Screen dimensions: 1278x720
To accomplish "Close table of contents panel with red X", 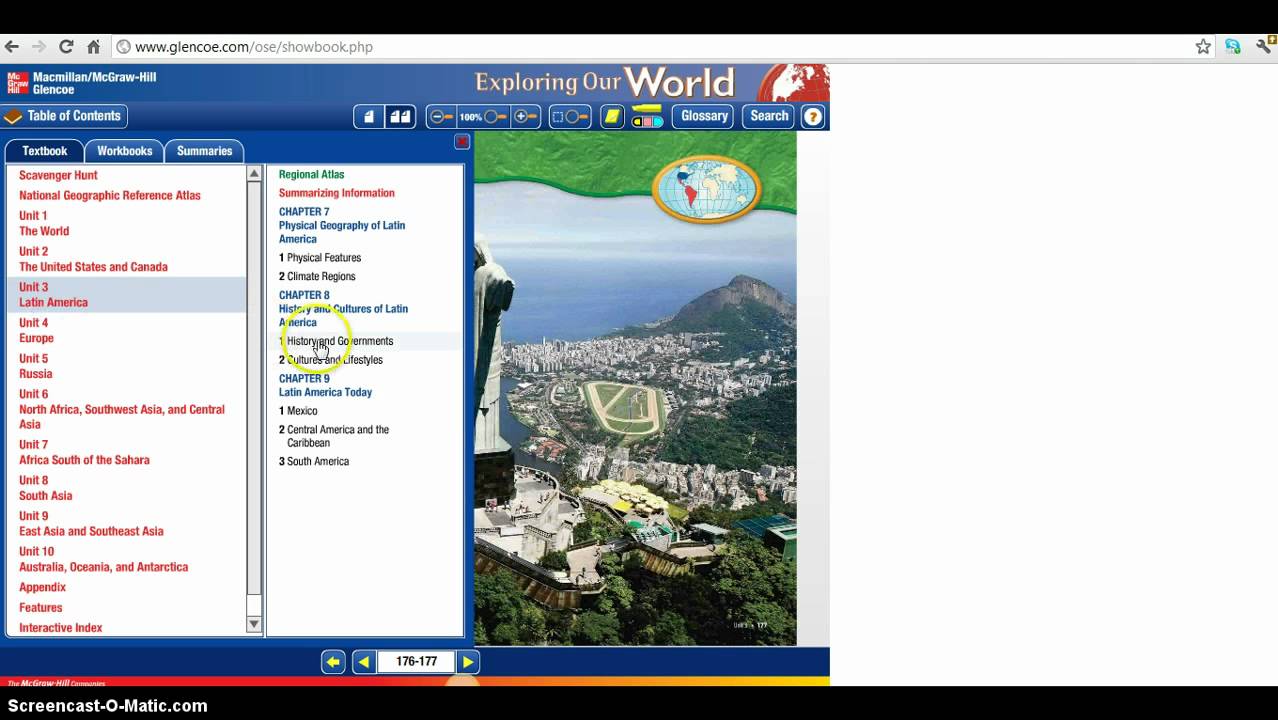I will pos(462,142).
